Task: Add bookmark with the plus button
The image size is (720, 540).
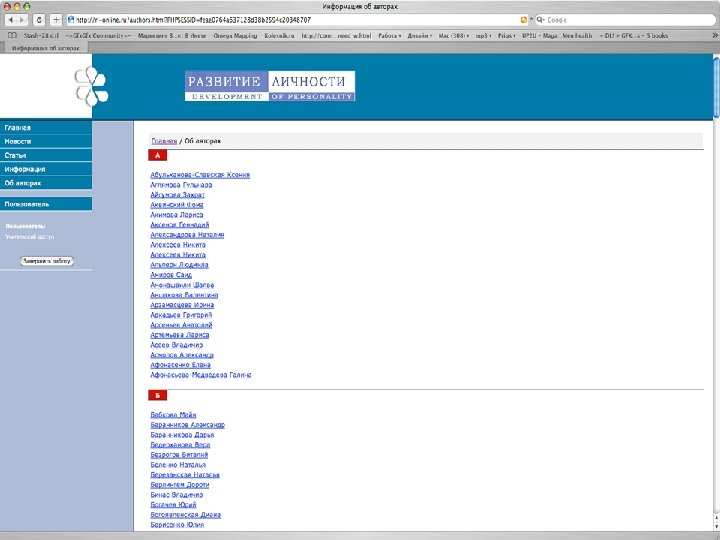Action: (x=56, y=20)
